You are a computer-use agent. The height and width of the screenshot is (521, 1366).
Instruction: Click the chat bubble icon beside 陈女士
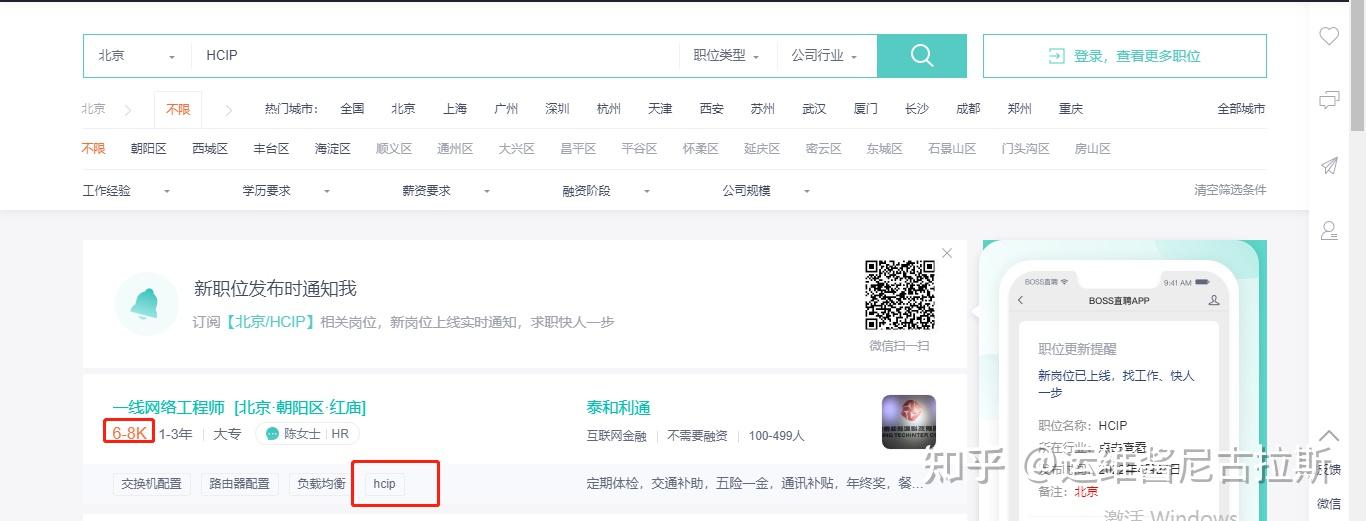click(272, 434)
